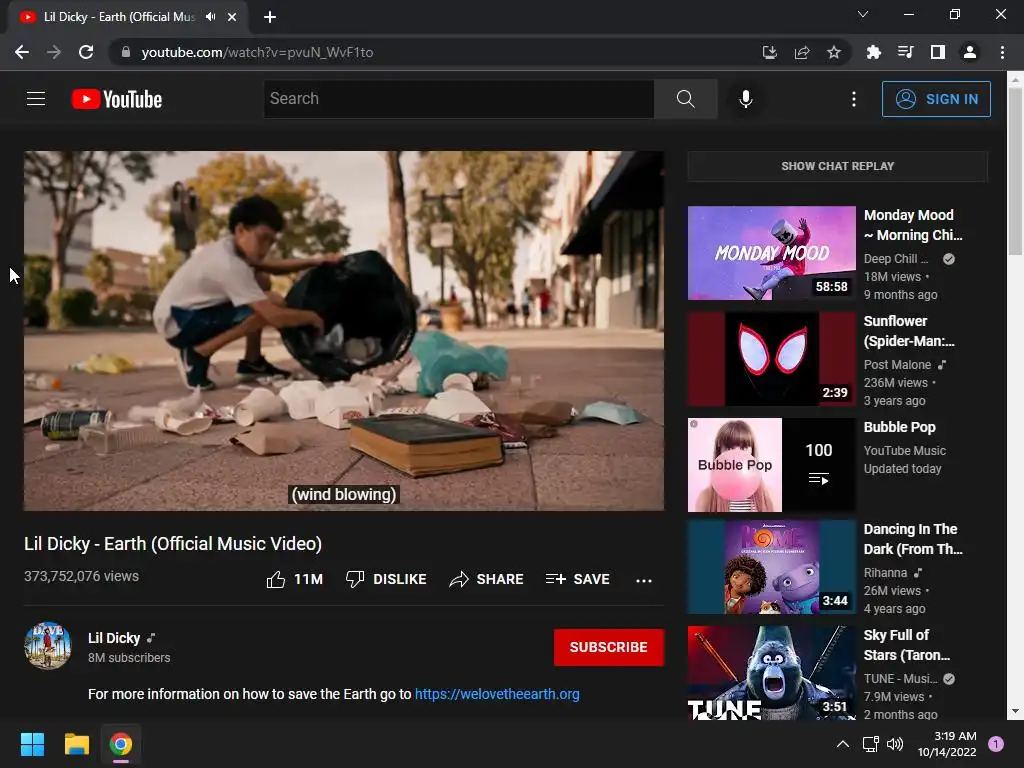
Task: Open the Lil Dicky channel avatar
Action: click(48, 645)
